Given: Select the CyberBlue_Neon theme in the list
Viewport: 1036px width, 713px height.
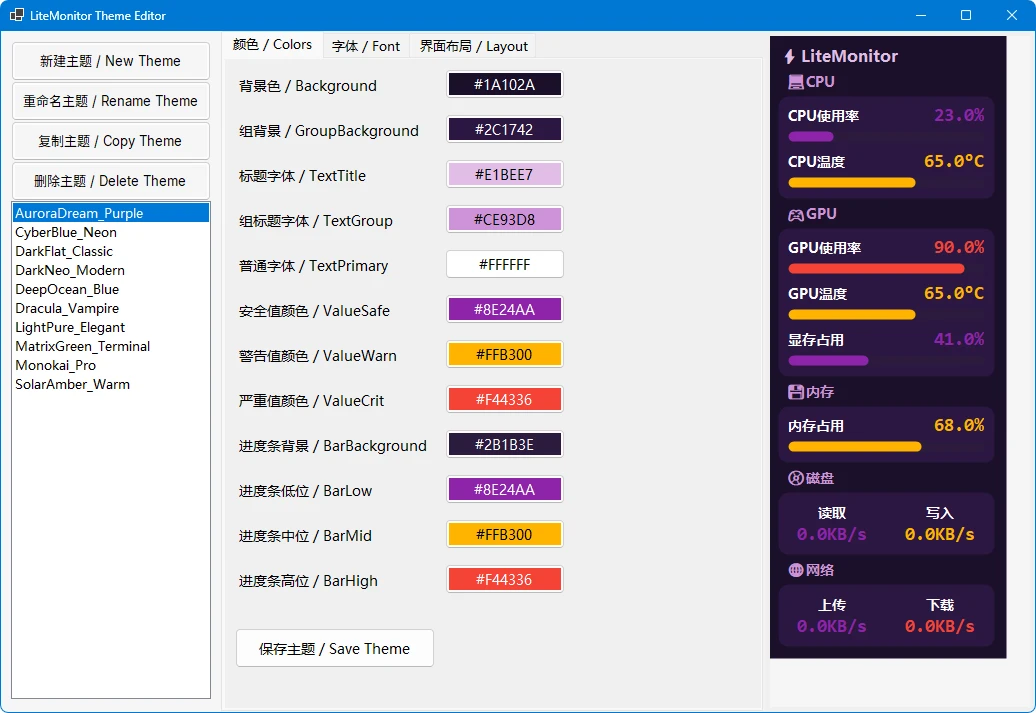Looking at the screenshot, I should coord(68,232).
